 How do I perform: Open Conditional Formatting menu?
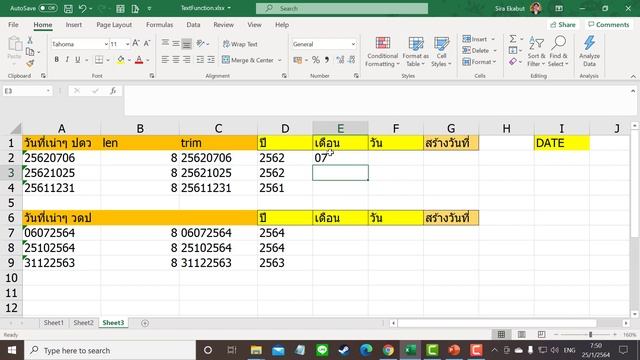tap(382, 52)
